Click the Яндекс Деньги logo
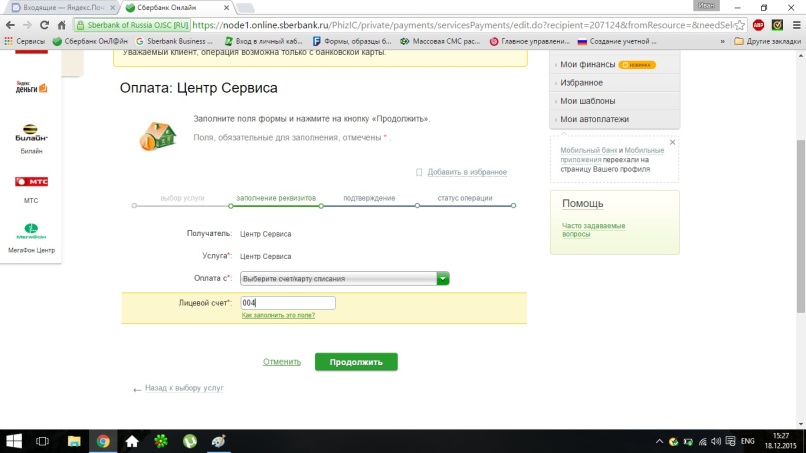 click(31, 87)
